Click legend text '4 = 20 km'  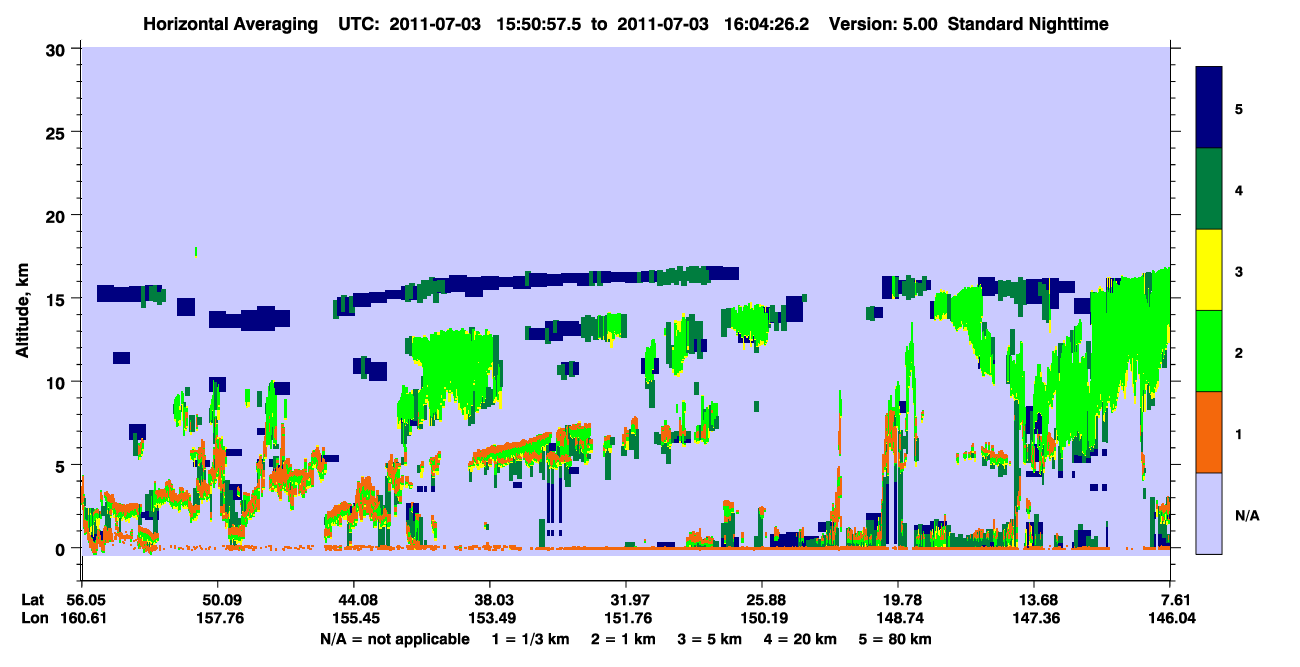801,638
